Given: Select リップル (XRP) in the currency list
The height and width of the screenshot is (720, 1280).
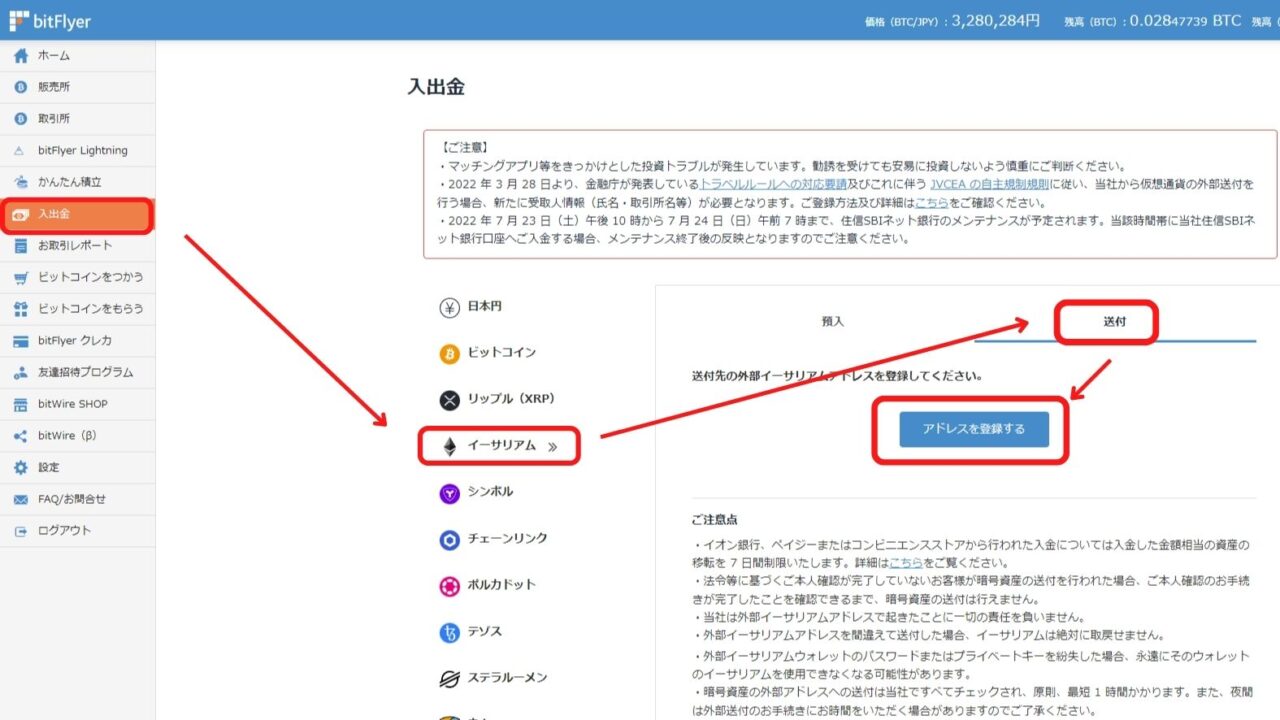Looking at the screenshot, I should [x=512, y=400].
